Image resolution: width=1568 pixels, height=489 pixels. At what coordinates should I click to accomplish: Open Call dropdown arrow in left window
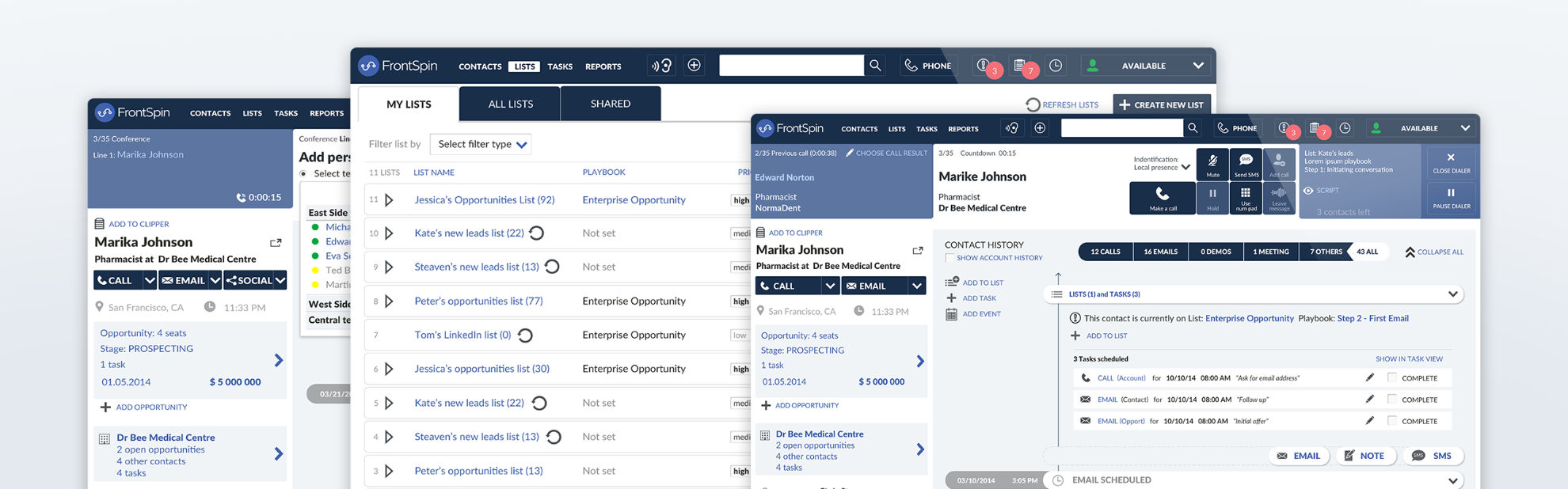coord(150,280)
